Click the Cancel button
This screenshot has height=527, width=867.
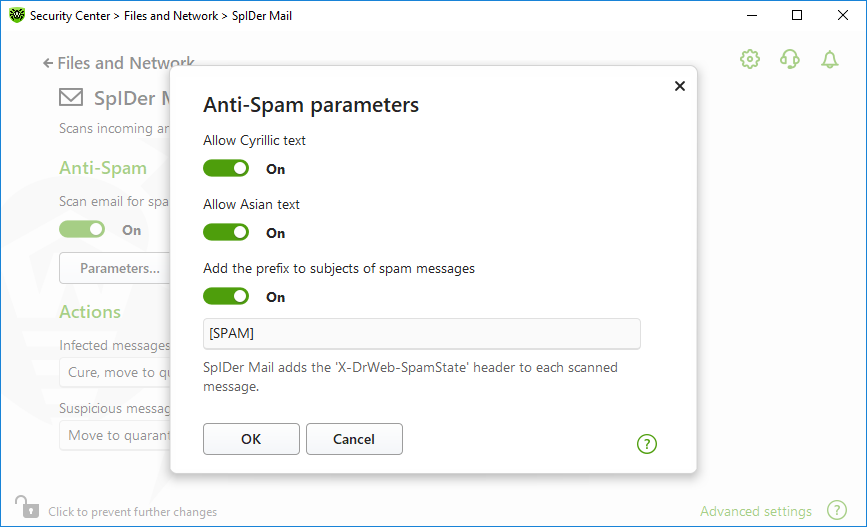click(354, 439)
